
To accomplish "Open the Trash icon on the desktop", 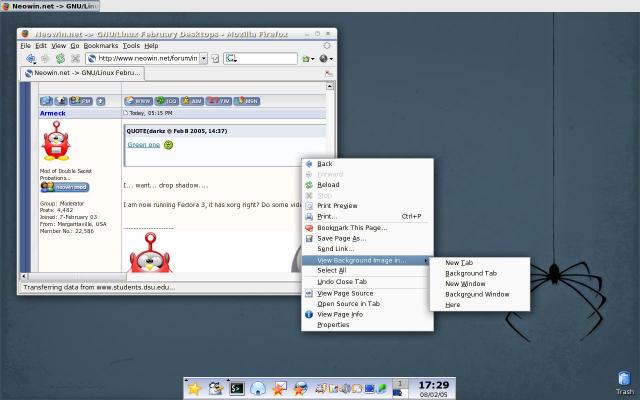I will (x=624, y=383).
